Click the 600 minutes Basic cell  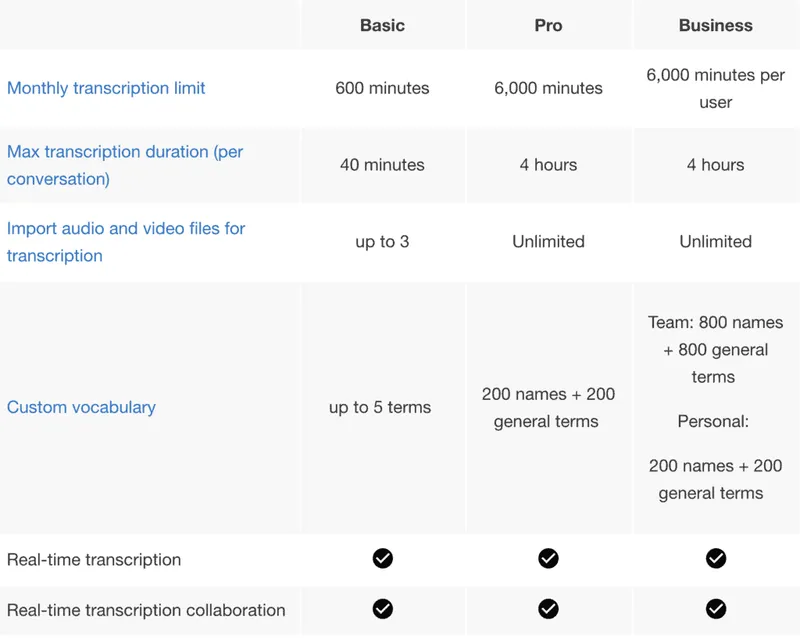[x=382, y=88]
